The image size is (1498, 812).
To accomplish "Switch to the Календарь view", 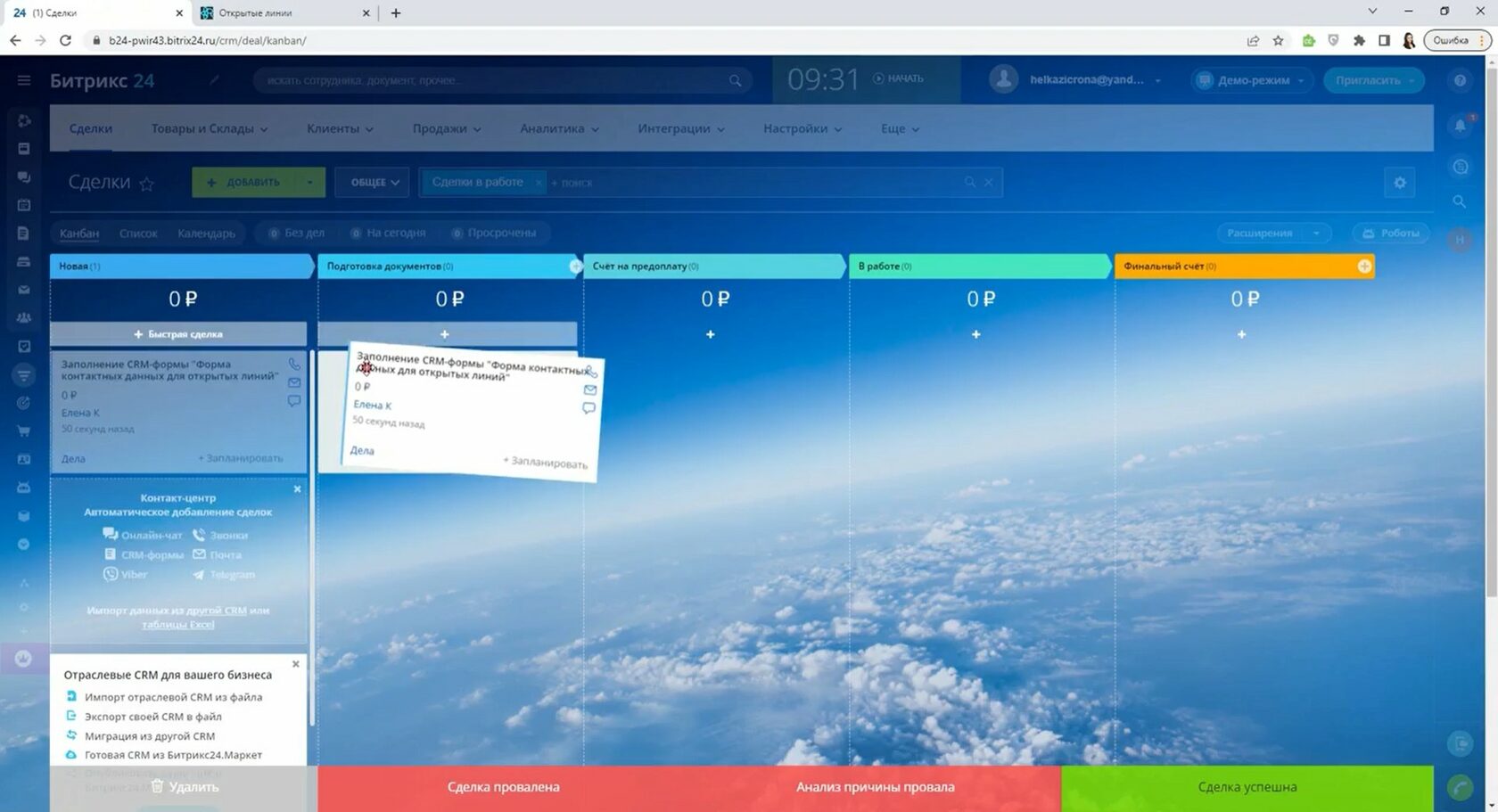I will click(x=206, y=234).
